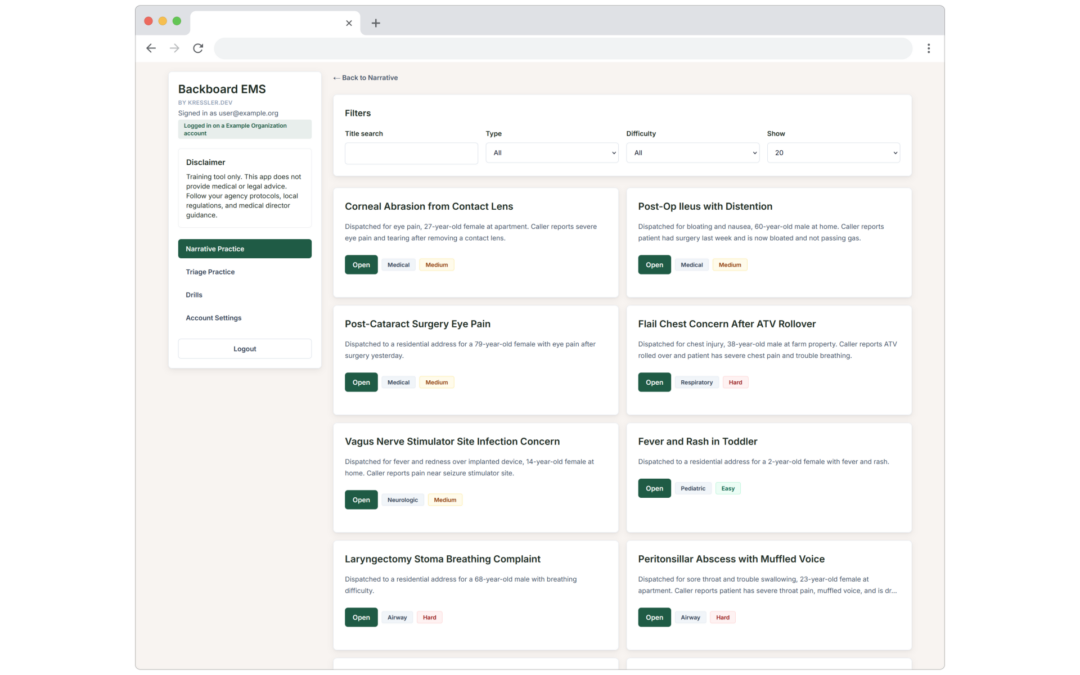The height and width of the screenshot is (675, 1080).
Task: Click Medical tag on Post-Cataract Surgery card
Action: click(x=398, y=382)
